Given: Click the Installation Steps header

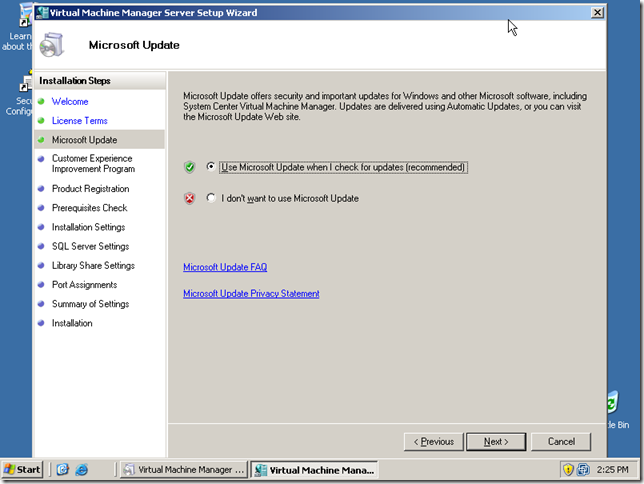Looking at the screenshot, I should coord(100,81).
